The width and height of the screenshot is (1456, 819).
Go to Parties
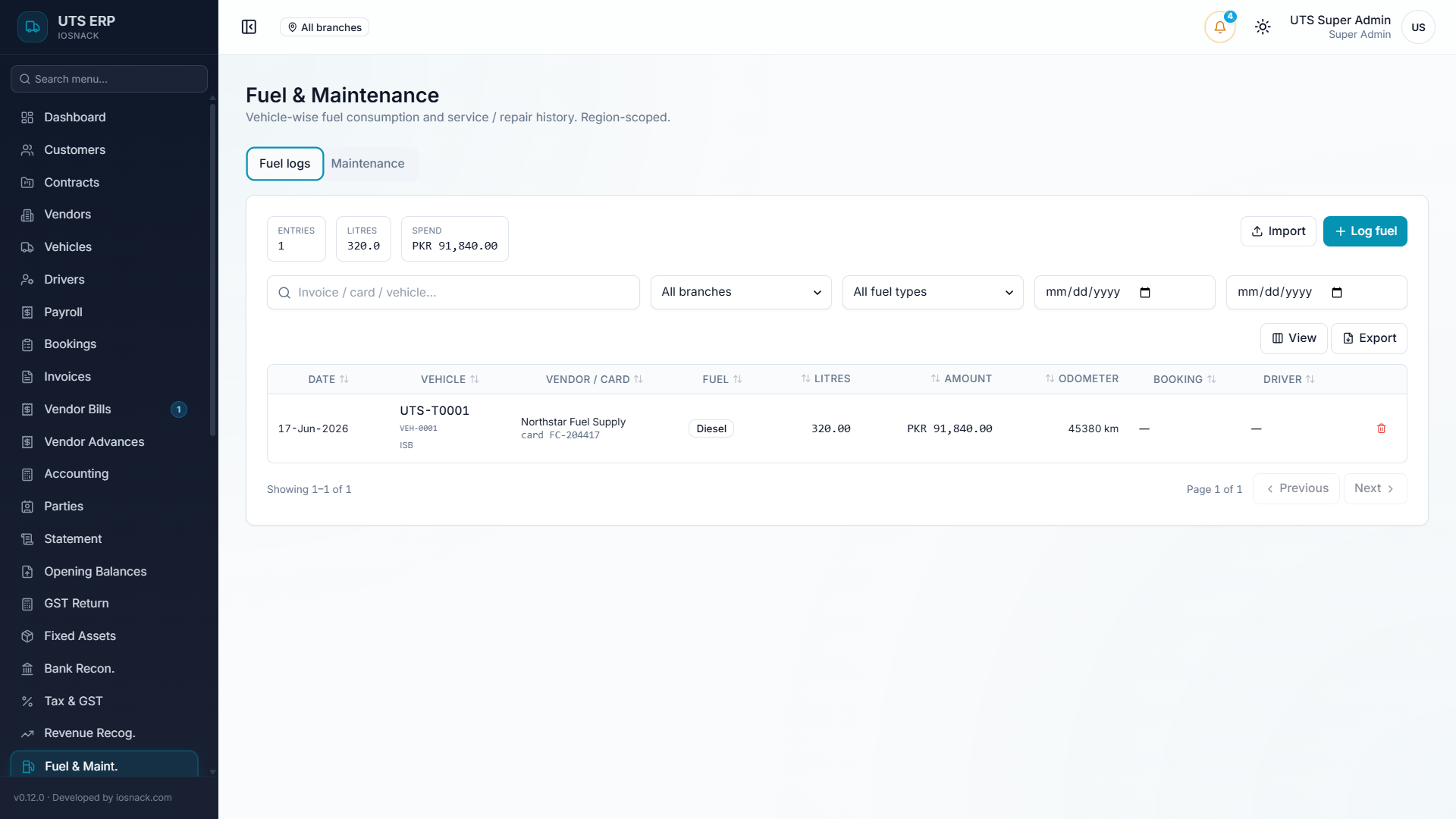coord(105,507)
